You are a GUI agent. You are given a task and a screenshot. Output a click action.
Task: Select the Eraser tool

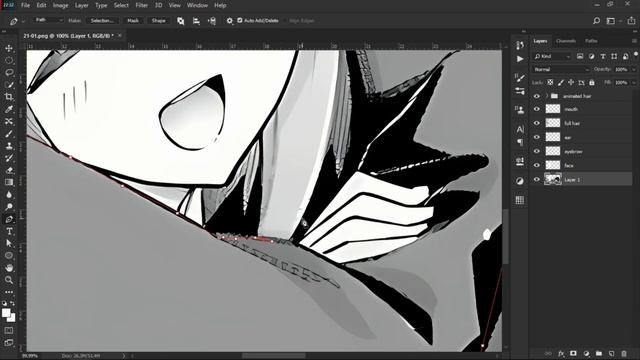(x=9, y=170)
